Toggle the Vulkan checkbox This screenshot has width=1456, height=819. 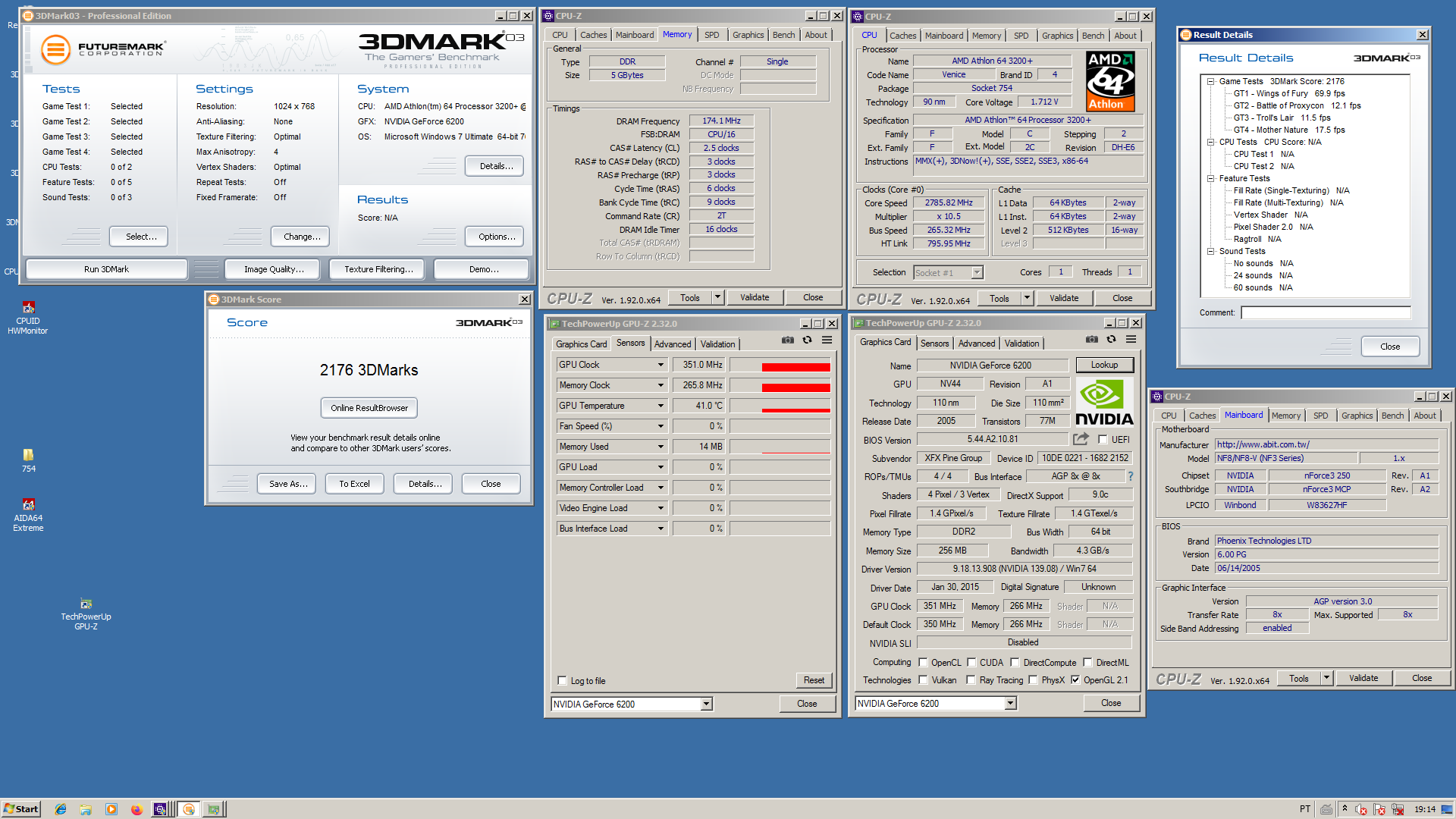(923, 679)
